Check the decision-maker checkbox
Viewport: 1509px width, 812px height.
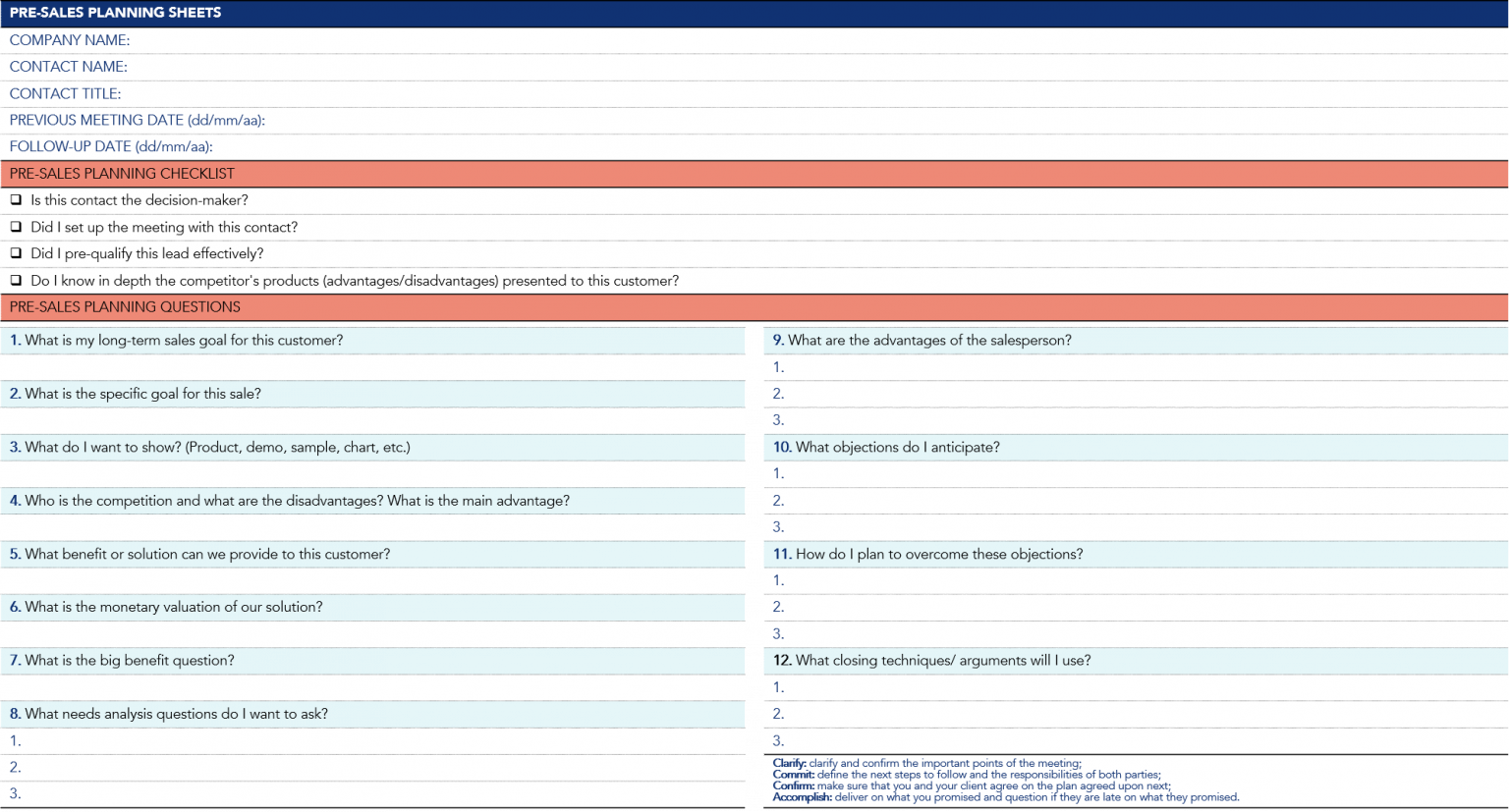(16, 200)
